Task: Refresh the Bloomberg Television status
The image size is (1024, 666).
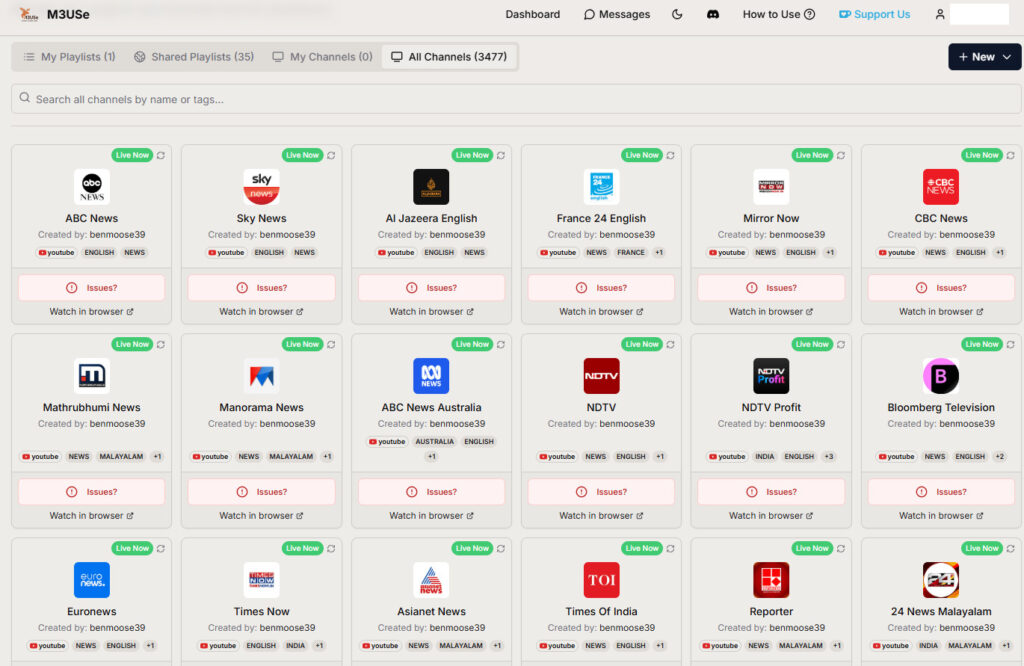Action: [x=1011, y=344]
